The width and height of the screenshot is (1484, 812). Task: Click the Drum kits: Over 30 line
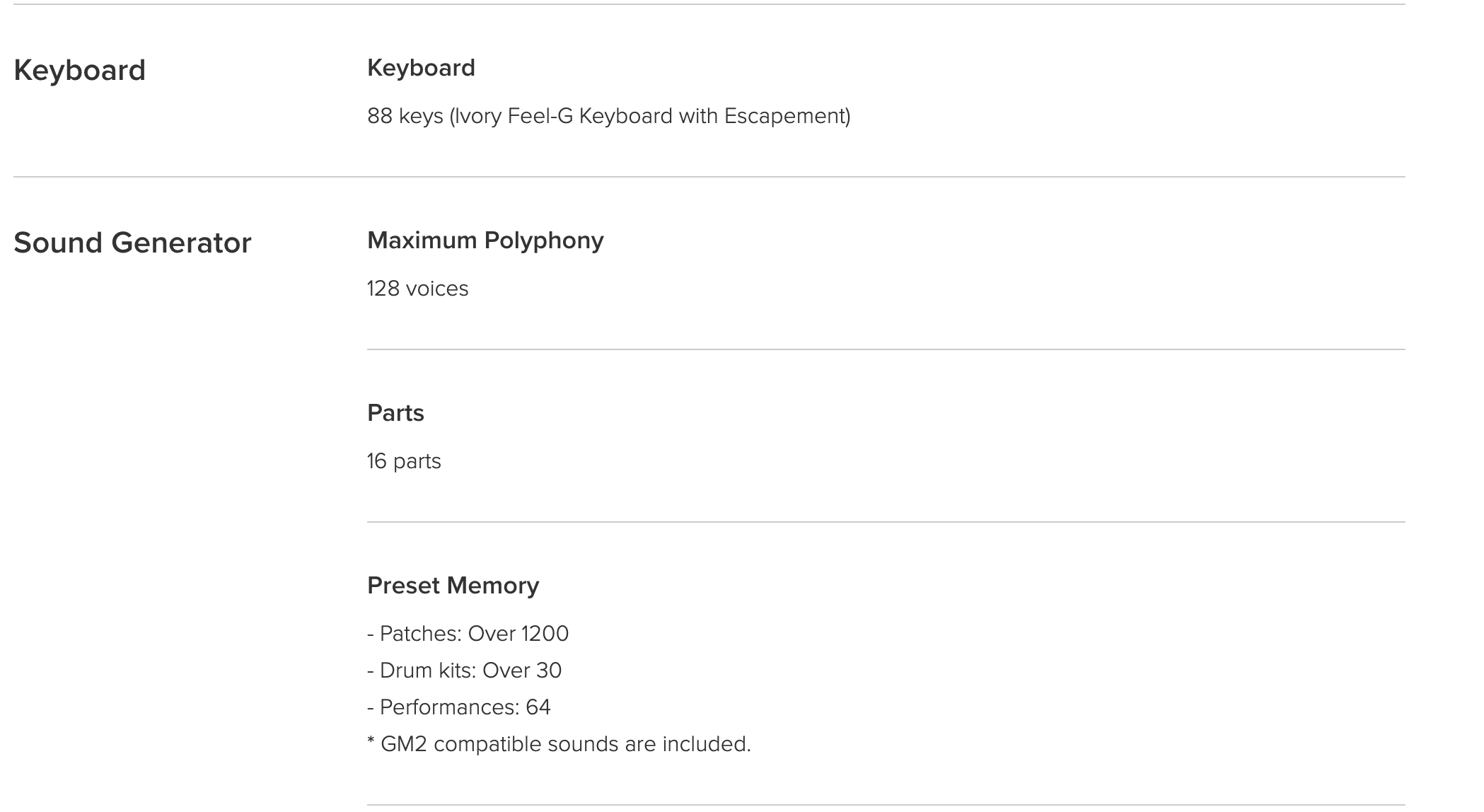click(464, 671)
